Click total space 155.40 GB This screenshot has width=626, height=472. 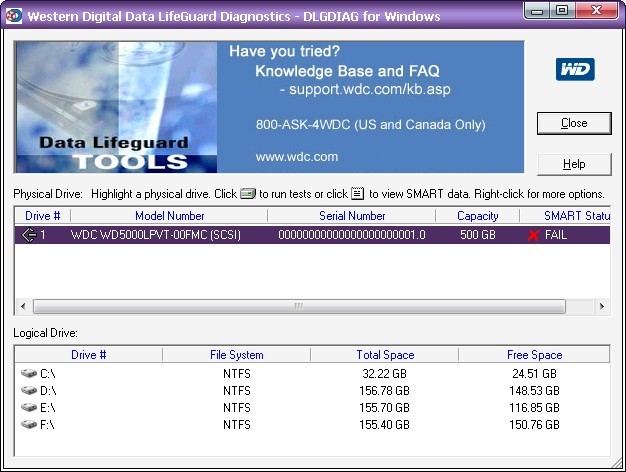(384, 424)
